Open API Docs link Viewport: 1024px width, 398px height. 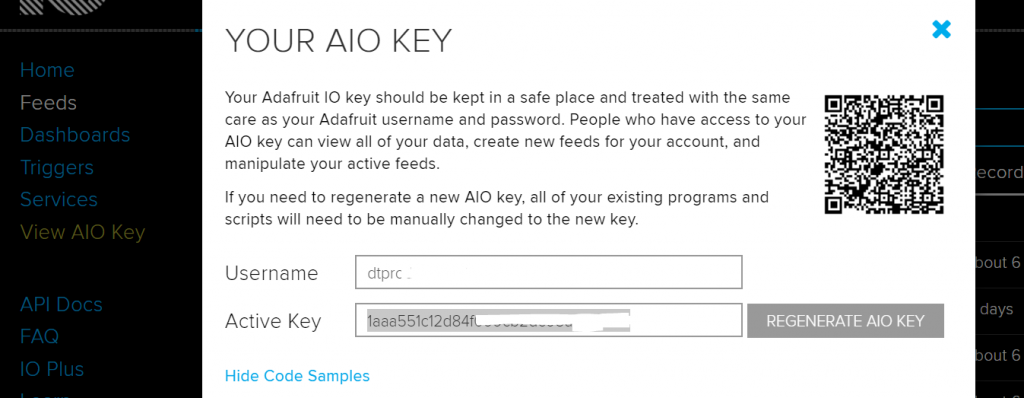pyautogui.click(x=61, y=304)
